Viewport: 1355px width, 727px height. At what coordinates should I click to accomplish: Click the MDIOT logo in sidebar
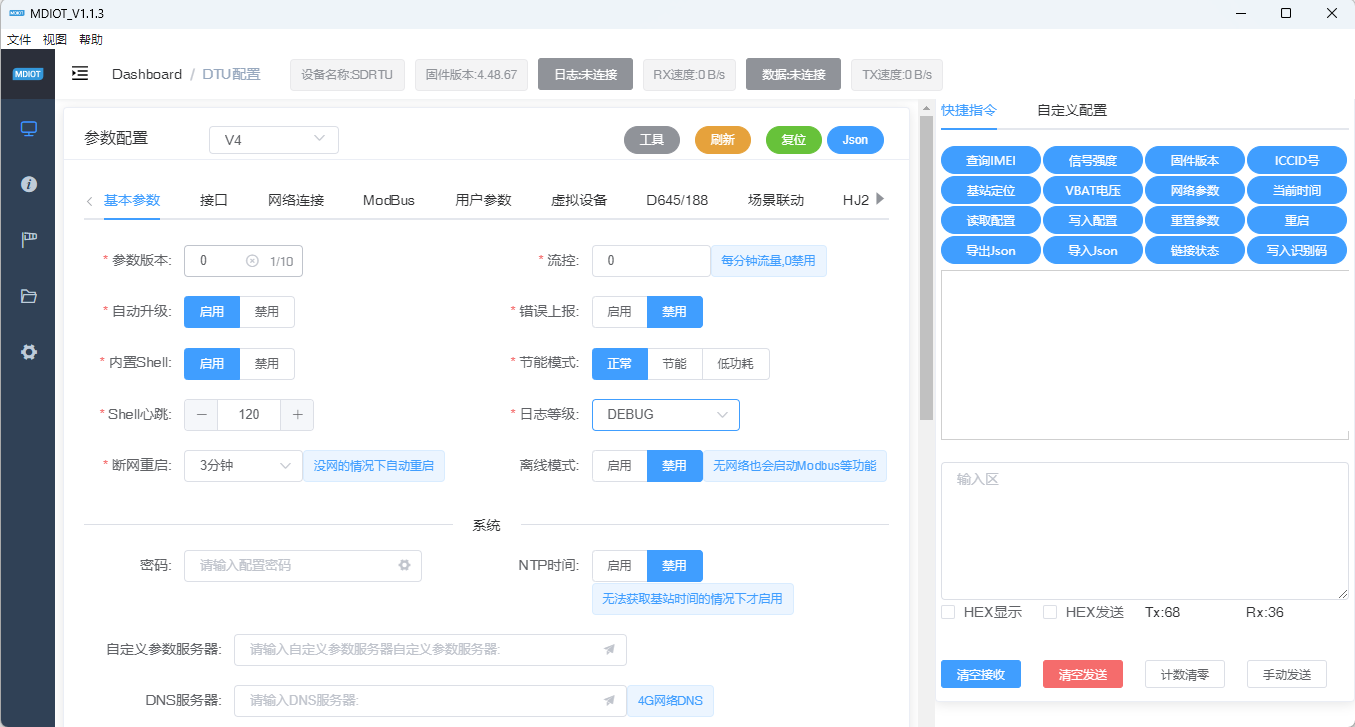[x=27, y=74]
